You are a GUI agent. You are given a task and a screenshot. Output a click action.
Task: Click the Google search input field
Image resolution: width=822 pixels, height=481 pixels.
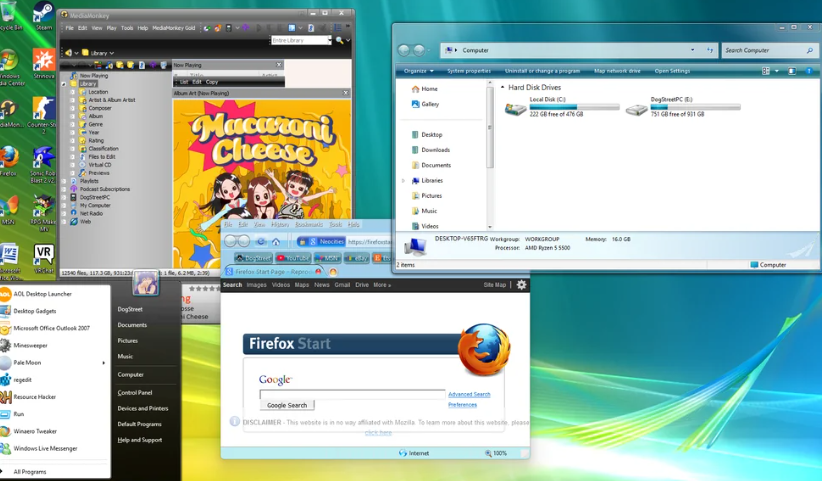352,395
